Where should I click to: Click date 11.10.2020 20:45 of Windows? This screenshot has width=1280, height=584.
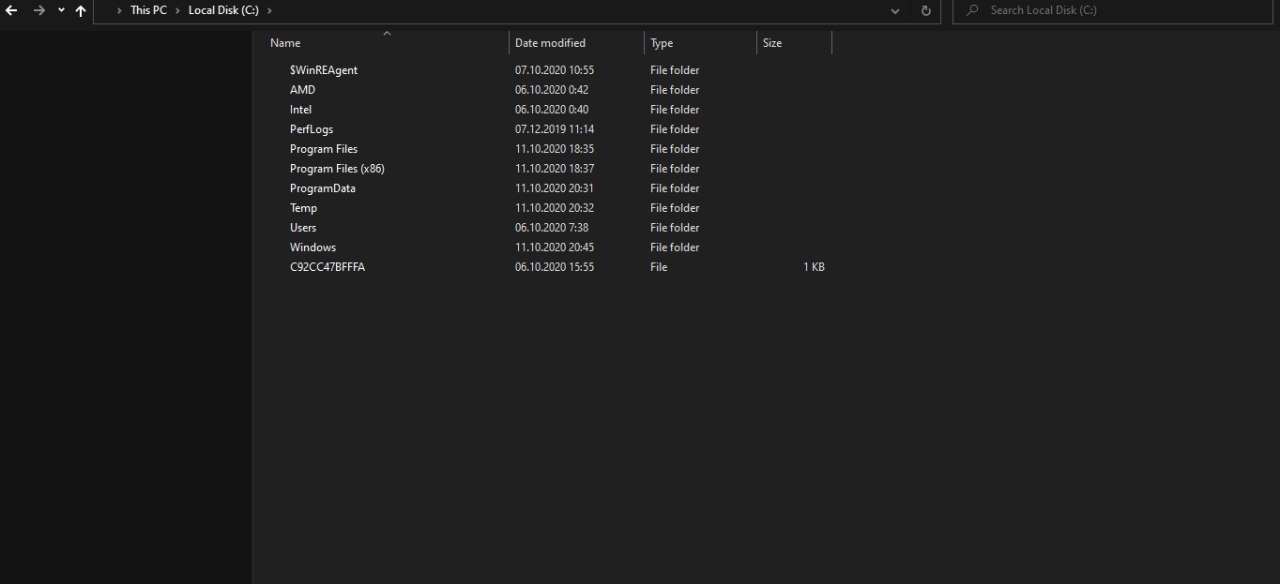(x=555, y=247)
